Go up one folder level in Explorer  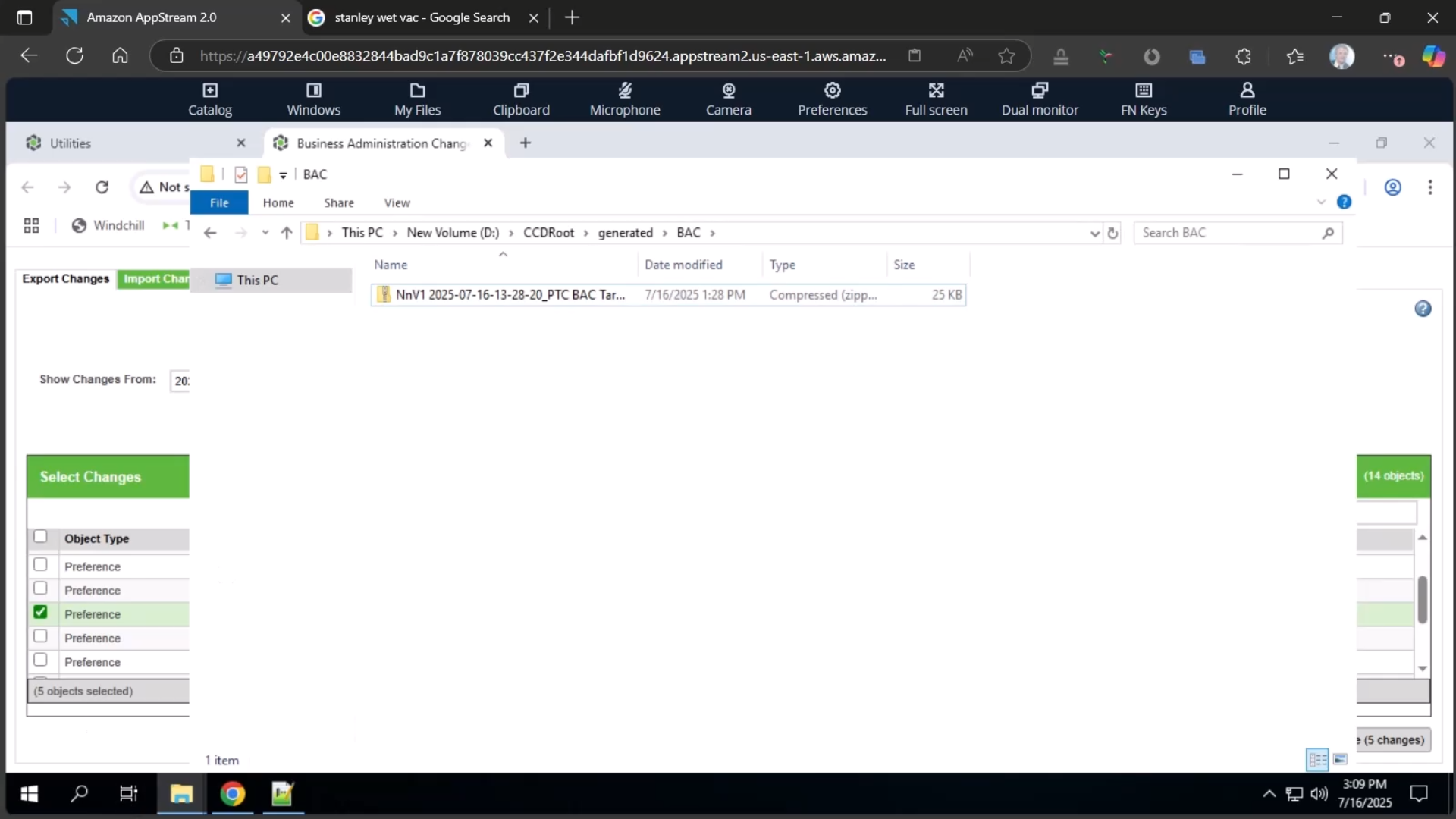point(286,233)
